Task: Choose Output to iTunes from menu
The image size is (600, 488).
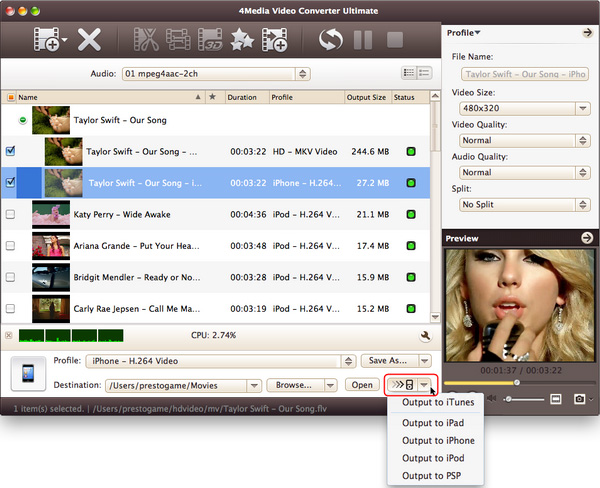Action: coord(437,402)
